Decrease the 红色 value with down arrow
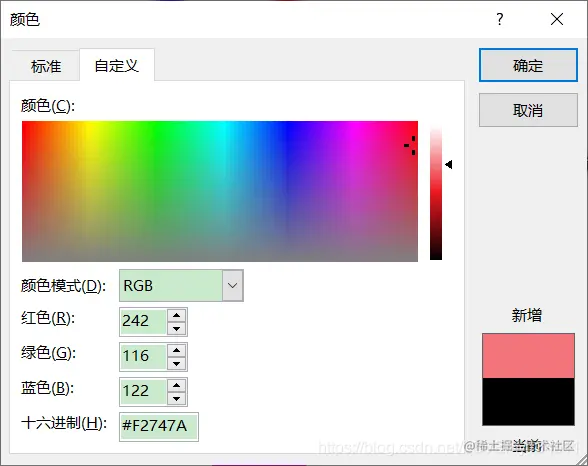This screenshot has height=466, width=588. tap(177, 329)
